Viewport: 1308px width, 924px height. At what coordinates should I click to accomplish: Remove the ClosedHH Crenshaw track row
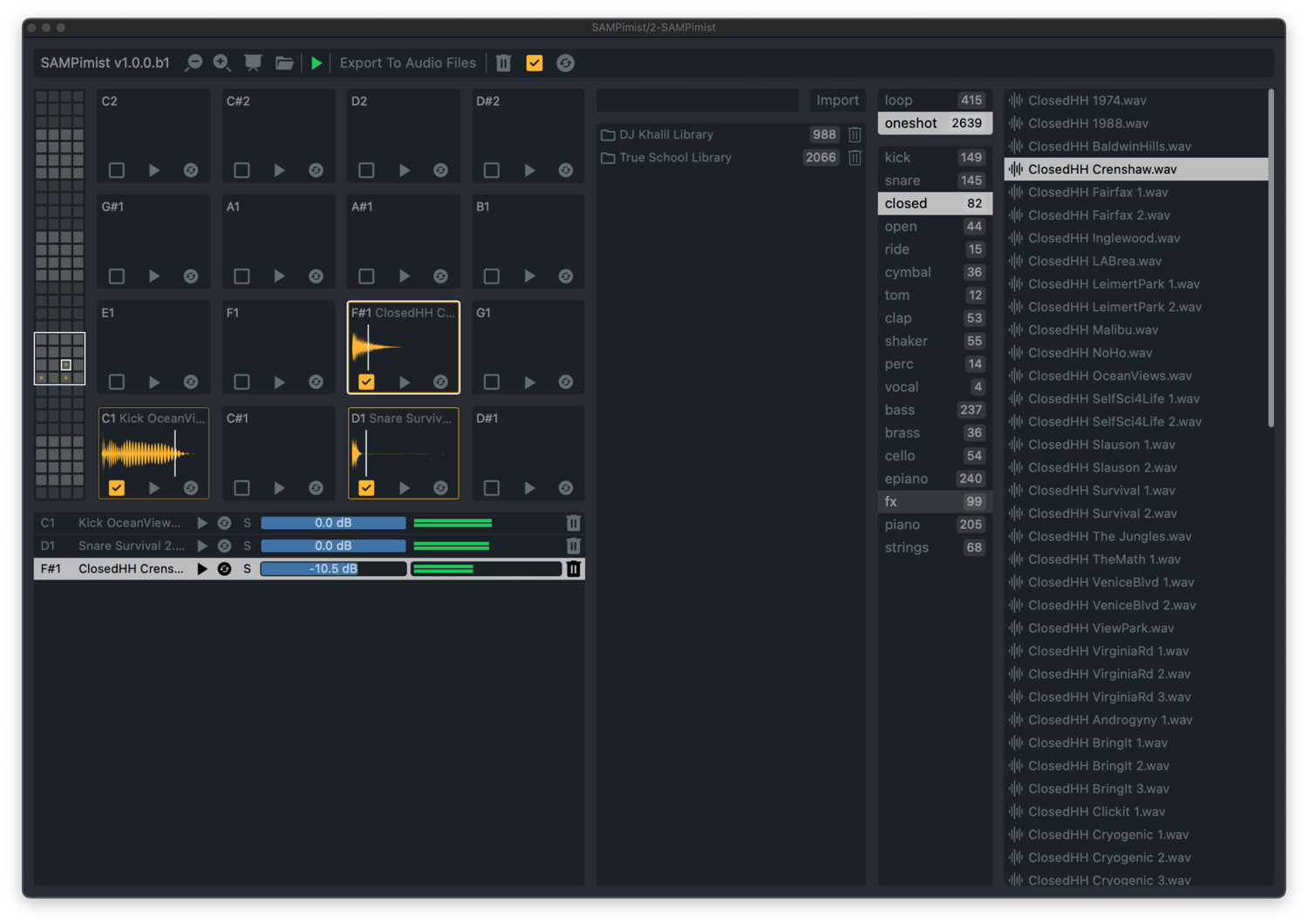tap(573, 568)
